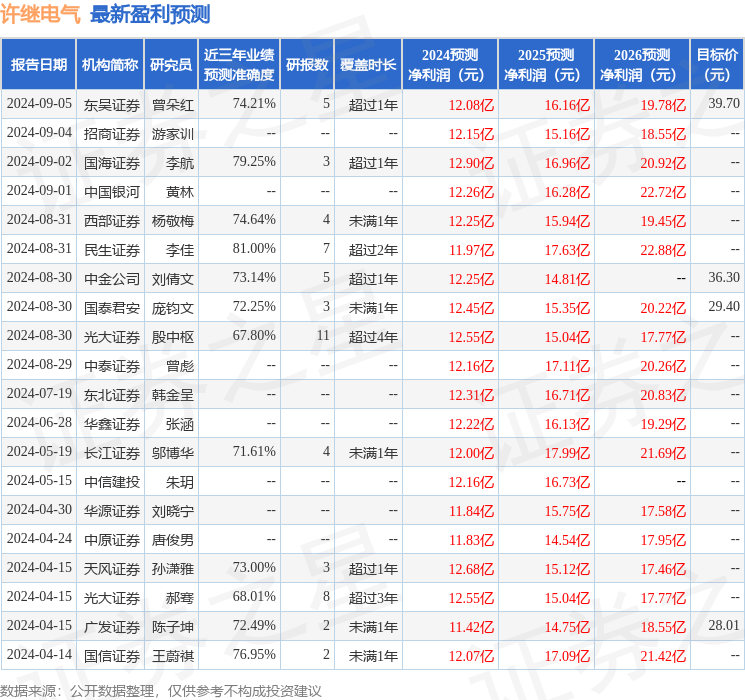The image size is (745, 700).
Task: Select the 中信建投 institution cell
Action: (112, 482)
